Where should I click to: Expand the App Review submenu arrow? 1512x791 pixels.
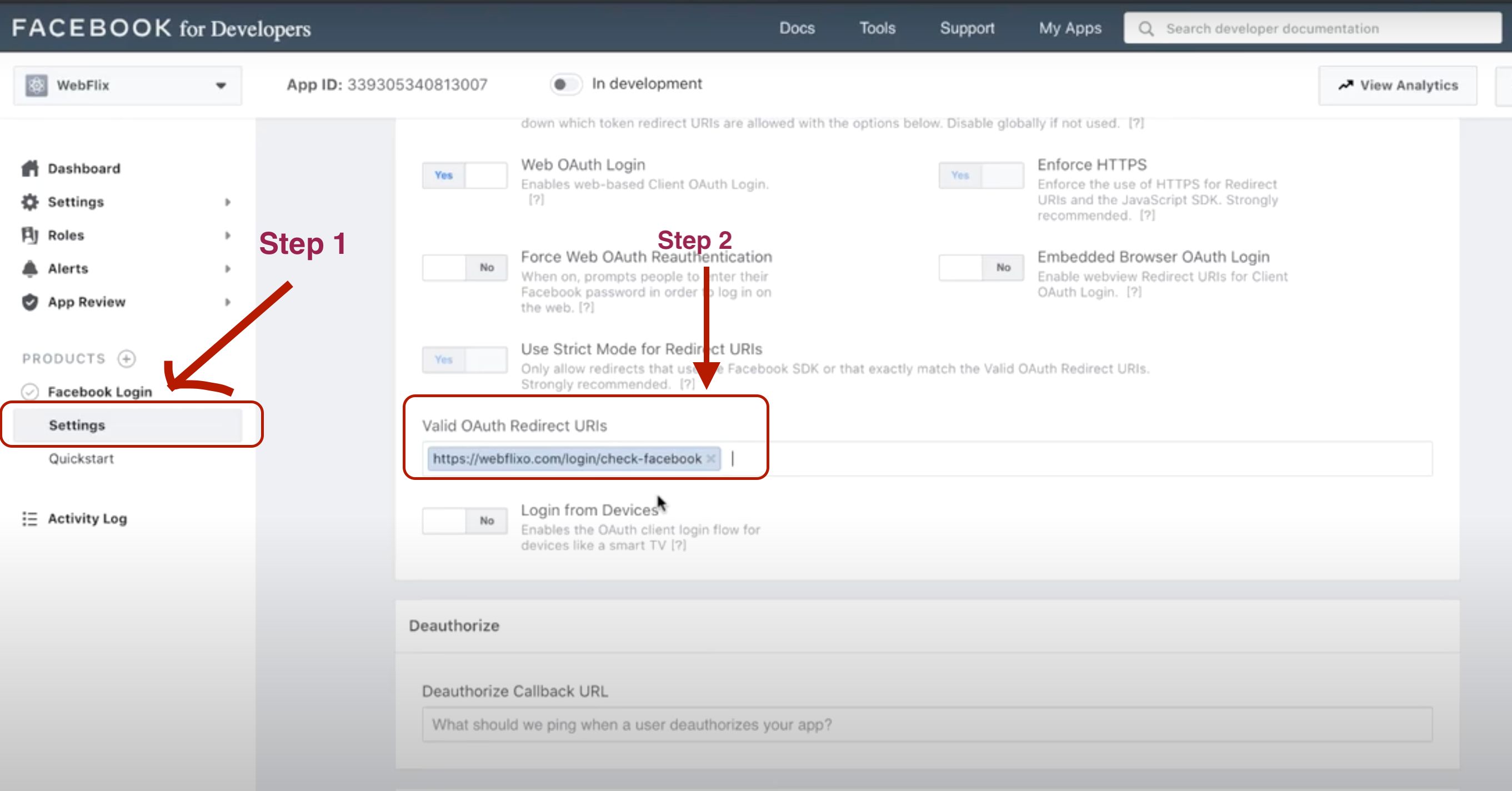228,302
